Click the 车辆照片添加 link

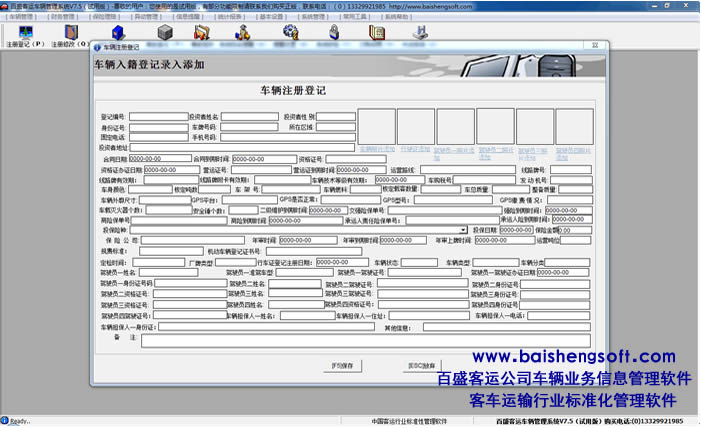point(377,149)
